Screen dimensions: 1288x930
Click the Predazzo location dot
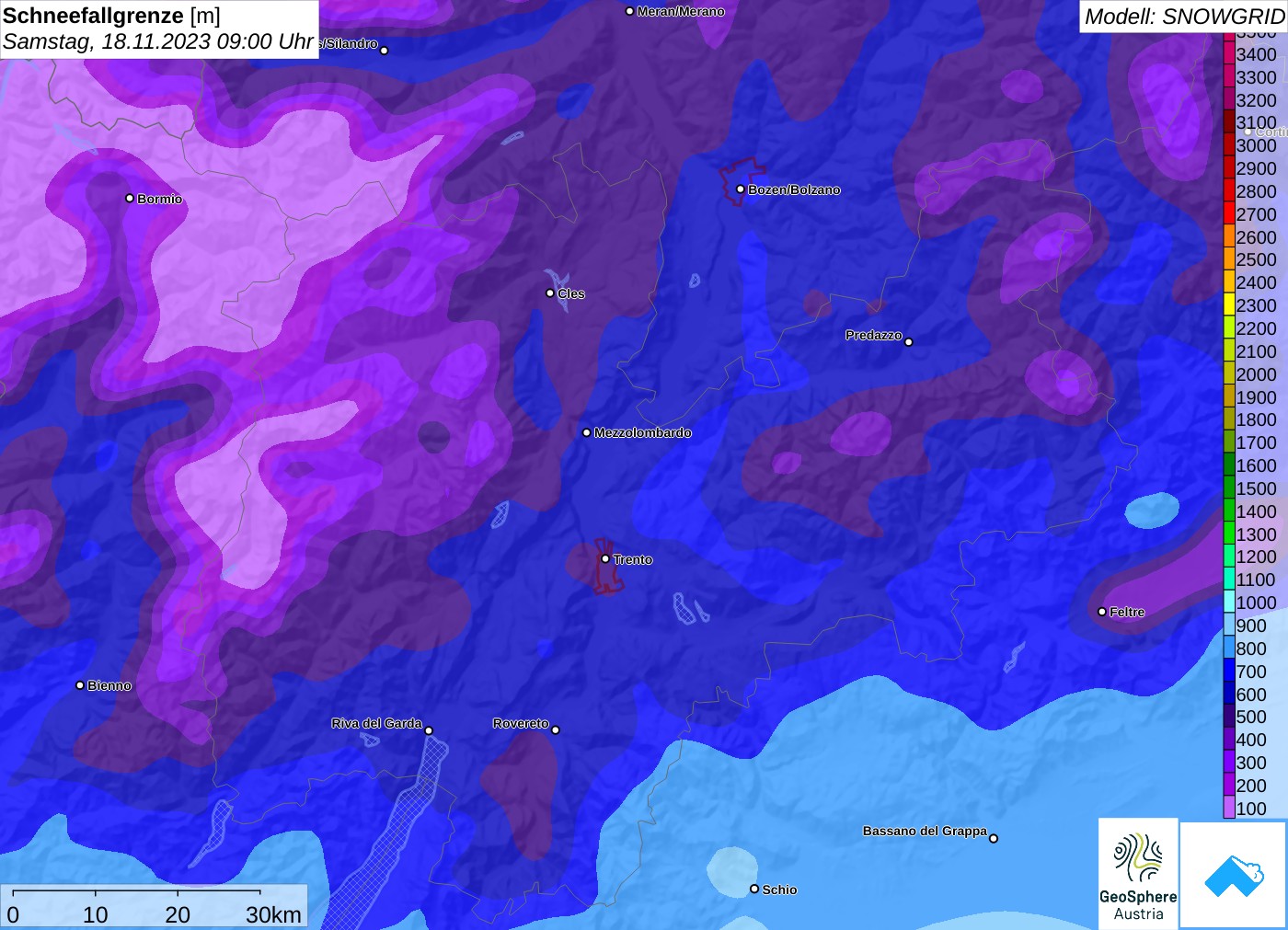point(909,342)
